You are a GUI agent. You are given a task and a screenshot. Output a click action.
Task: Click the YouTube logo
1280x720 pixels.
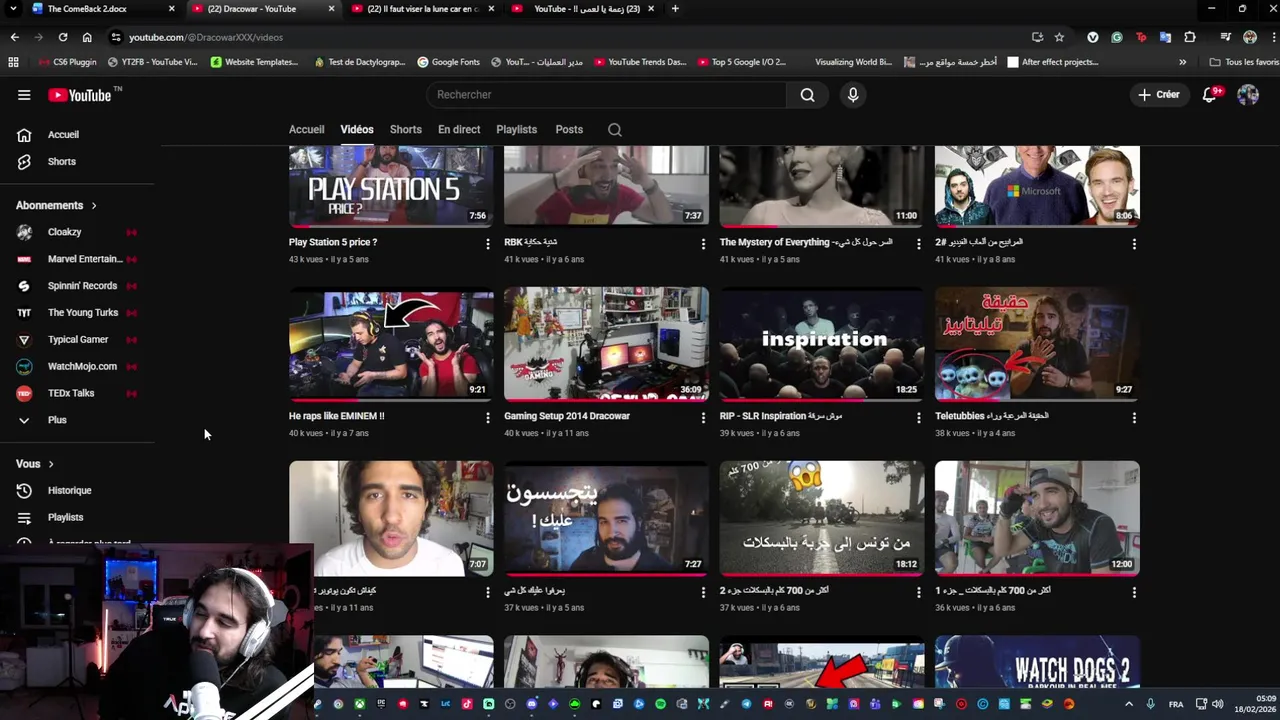click(85, 95)
